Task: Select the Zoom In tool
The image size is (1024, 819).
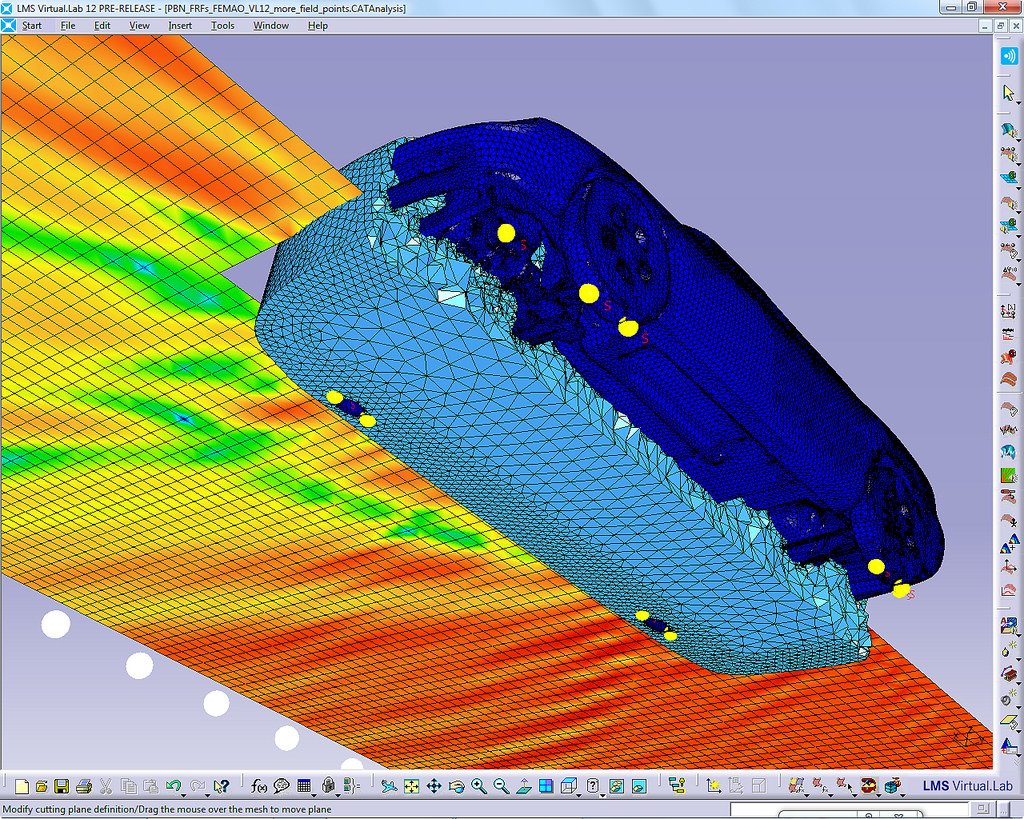Action: pos(478,786)
